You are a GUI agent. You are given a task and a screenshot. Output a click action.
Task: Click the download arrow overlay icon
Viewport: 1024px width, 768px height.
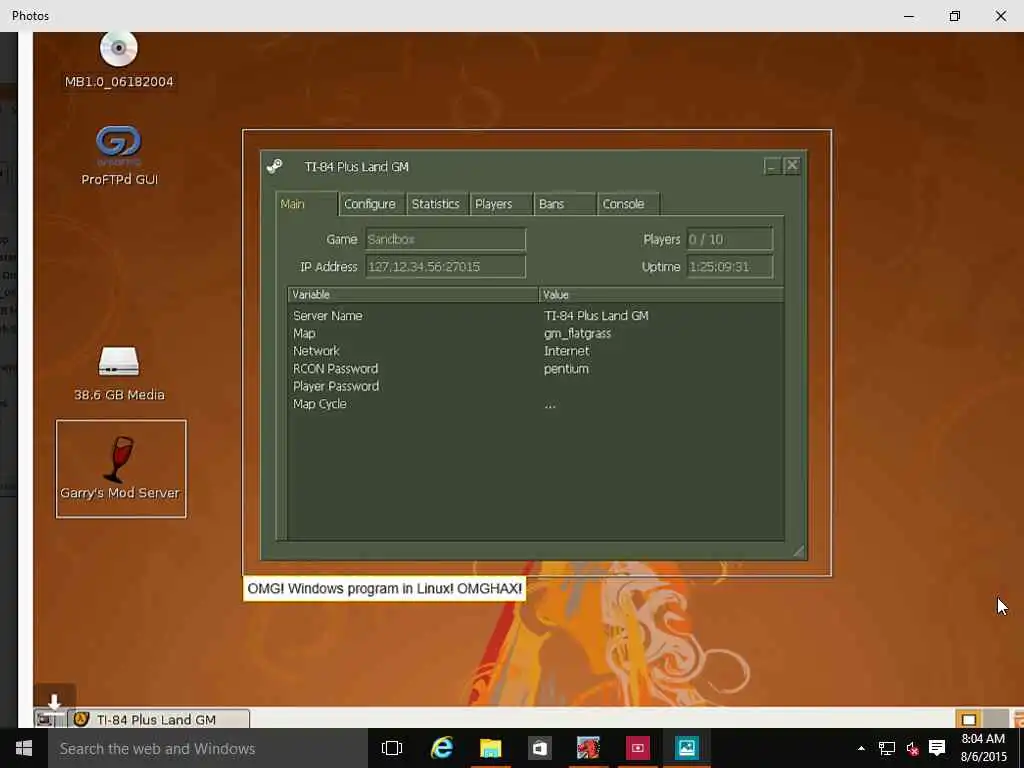[x=55, y=702]
